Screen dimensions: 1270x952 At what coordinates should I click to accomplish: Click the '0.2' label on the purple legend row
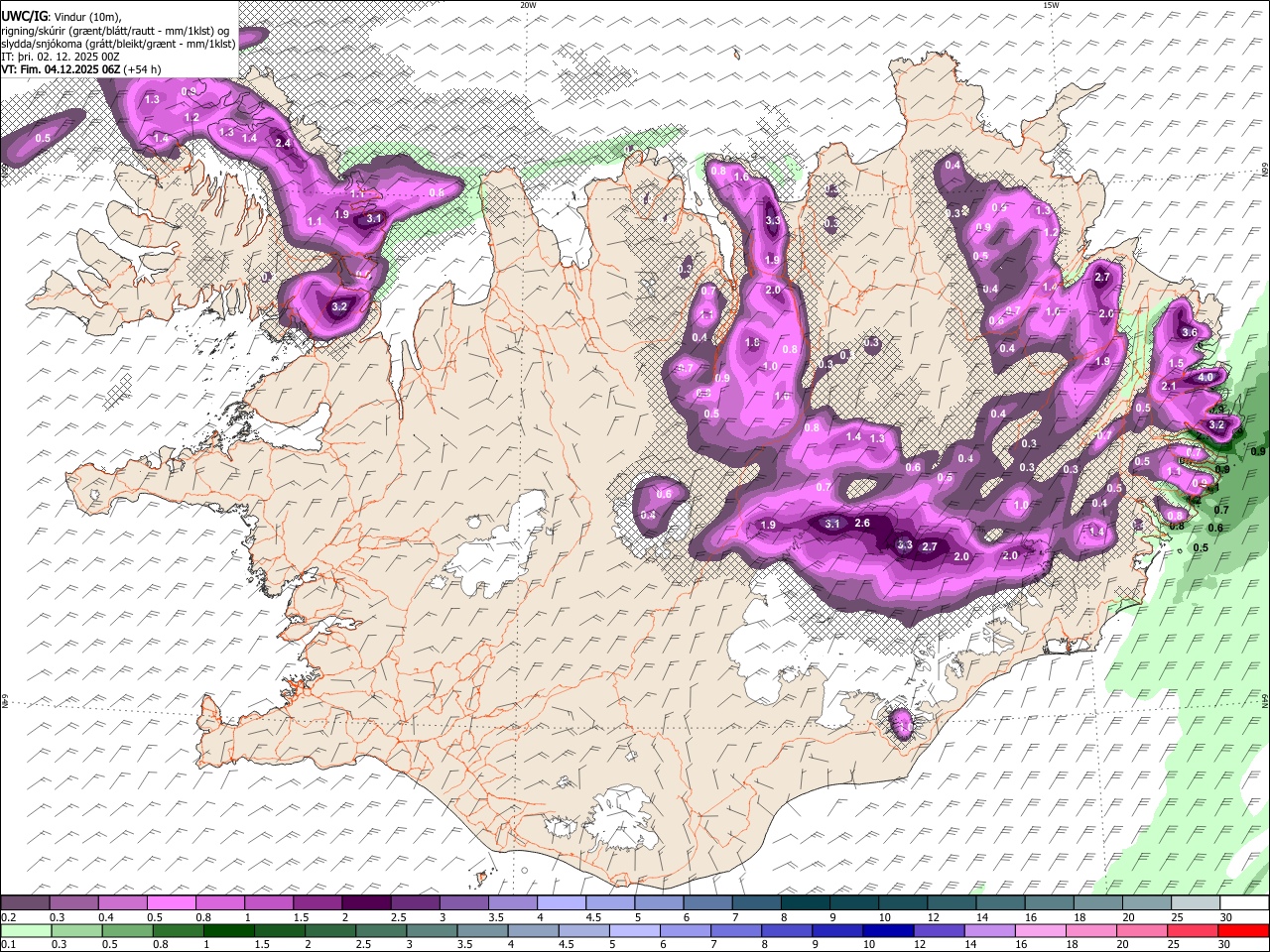(8, 917)
